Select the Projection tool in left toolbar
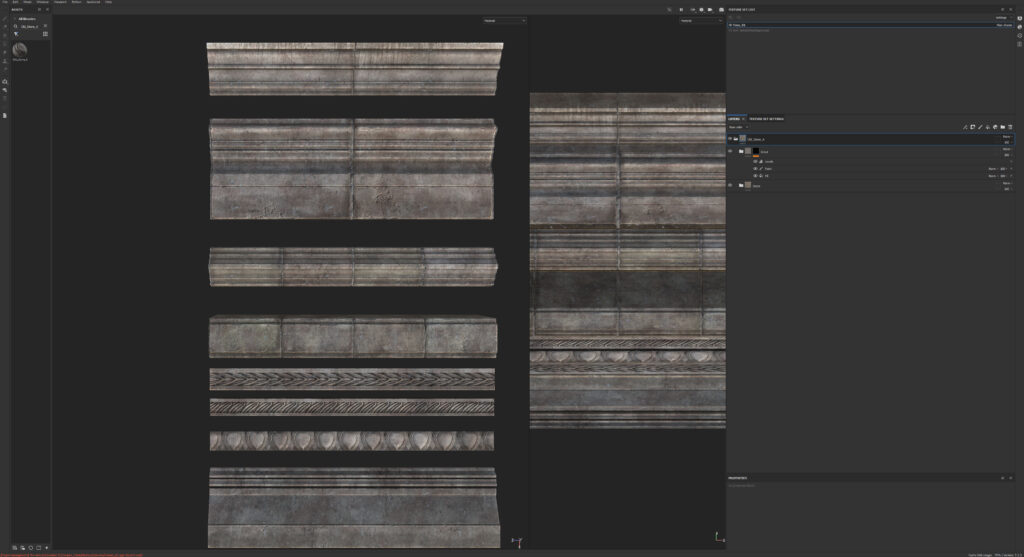1024x557 pixels. 5,35
